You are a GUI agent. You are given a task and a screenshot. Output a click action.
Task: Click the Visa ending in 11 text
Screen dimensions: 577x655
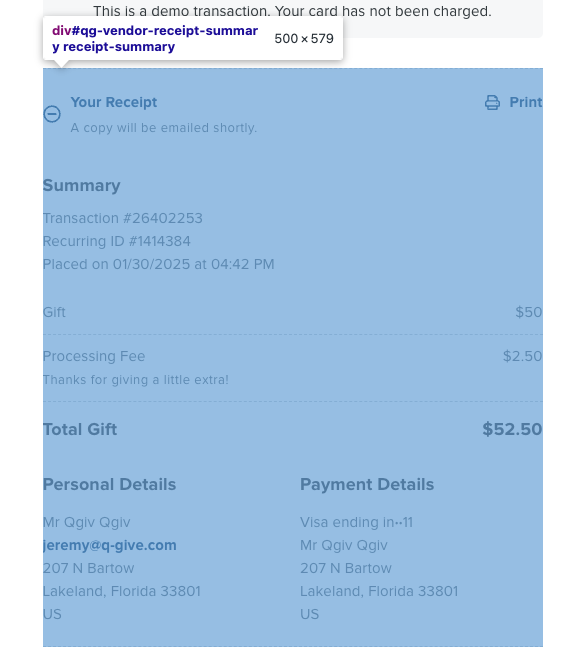pos(356,522)
